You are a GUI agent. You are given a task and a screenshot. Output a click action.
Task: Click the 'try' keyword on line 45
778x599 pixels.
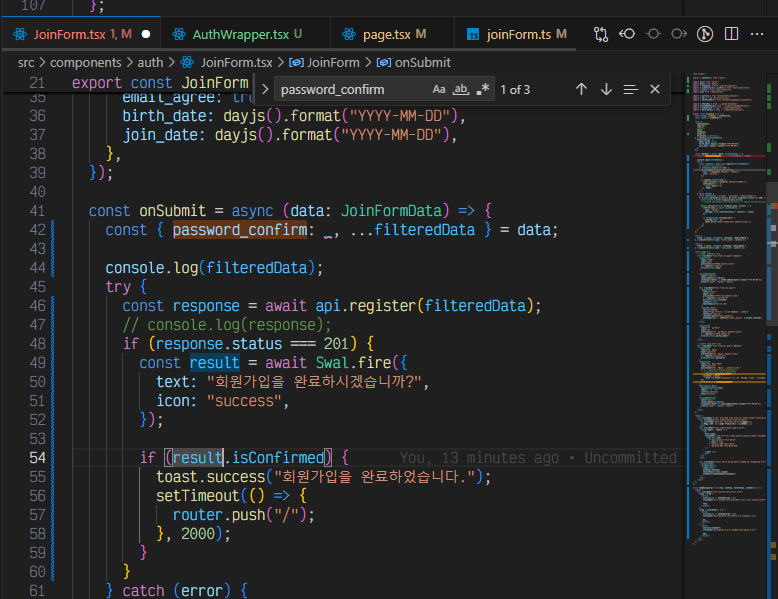coord(118,287)
